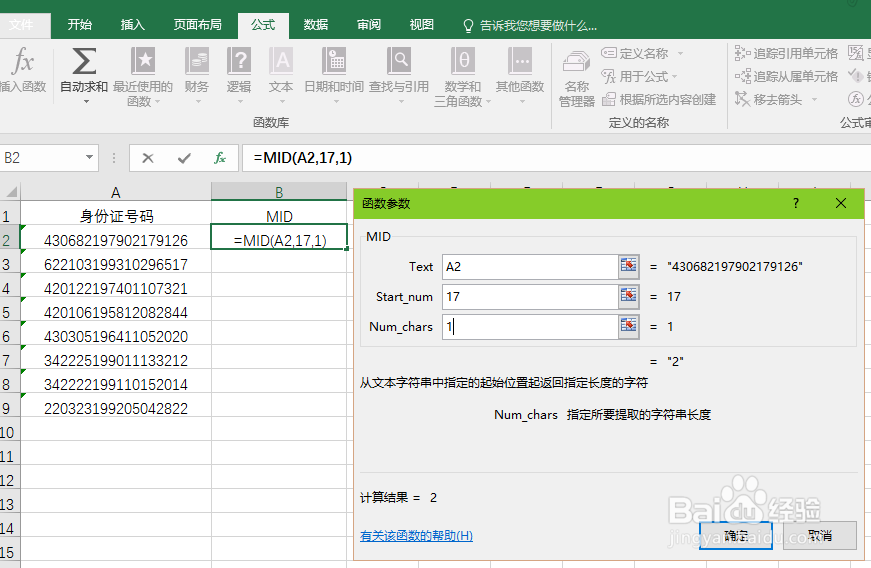The height and width of the screenshot is (568, 871).
Task: Expand AutoSum dropdown arrow
Action: (86, 102)
